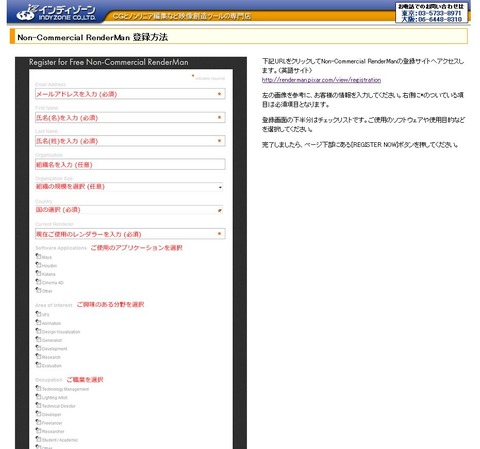Click the phone inquiry contact box in header
This screenshot has height=449, width=480.
[x=431, y=13]
